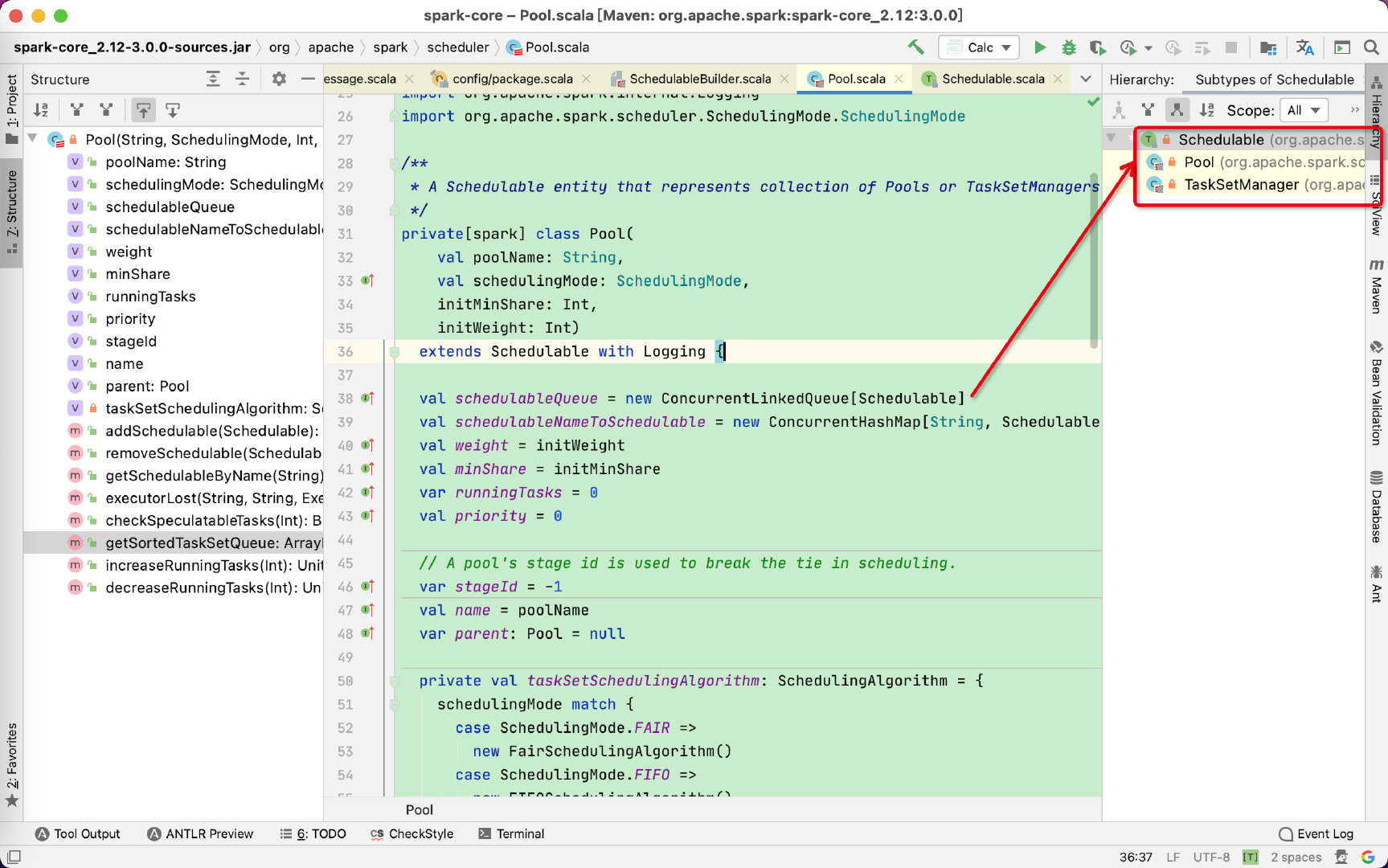Open Search Everywhere magnifier icon

(1372, 47)
